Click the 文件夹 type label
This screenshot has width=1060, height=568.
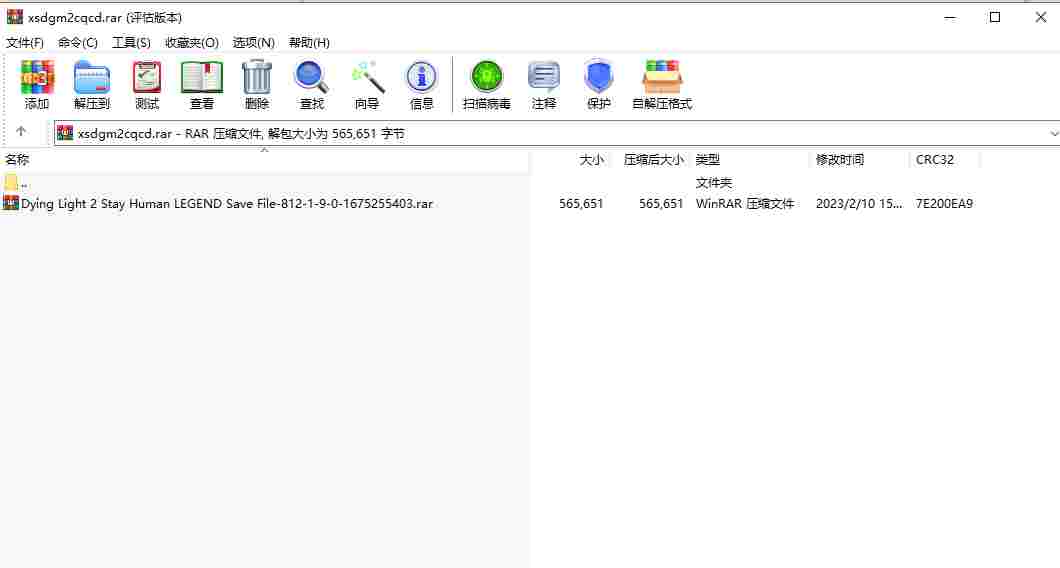pos(714,183)
